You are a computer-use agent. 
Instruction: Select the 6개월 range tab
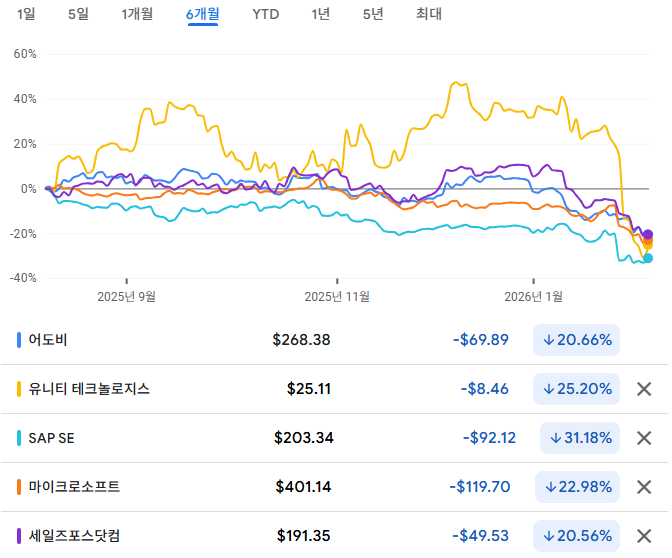click(203, 14)
